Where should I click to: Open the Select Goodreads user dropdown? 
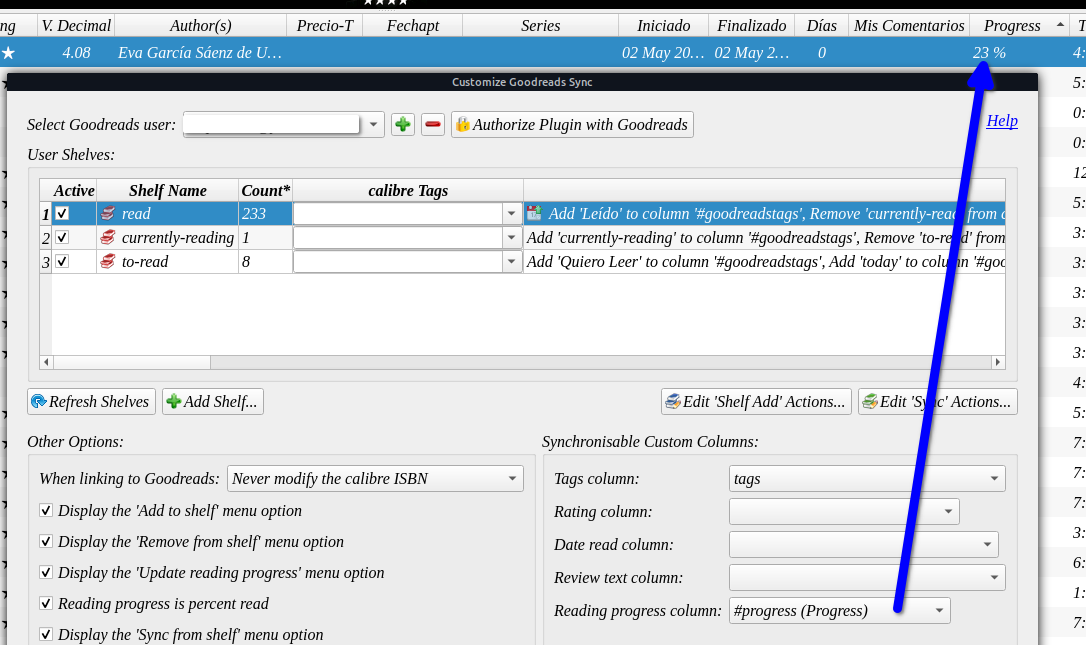373,125
